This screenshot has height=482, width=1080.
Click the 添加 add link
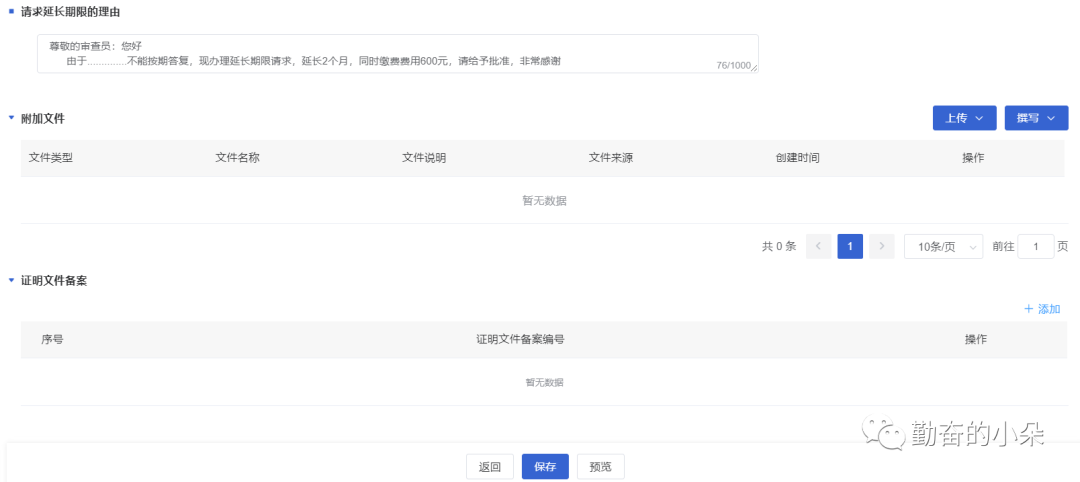[1042, 309]
